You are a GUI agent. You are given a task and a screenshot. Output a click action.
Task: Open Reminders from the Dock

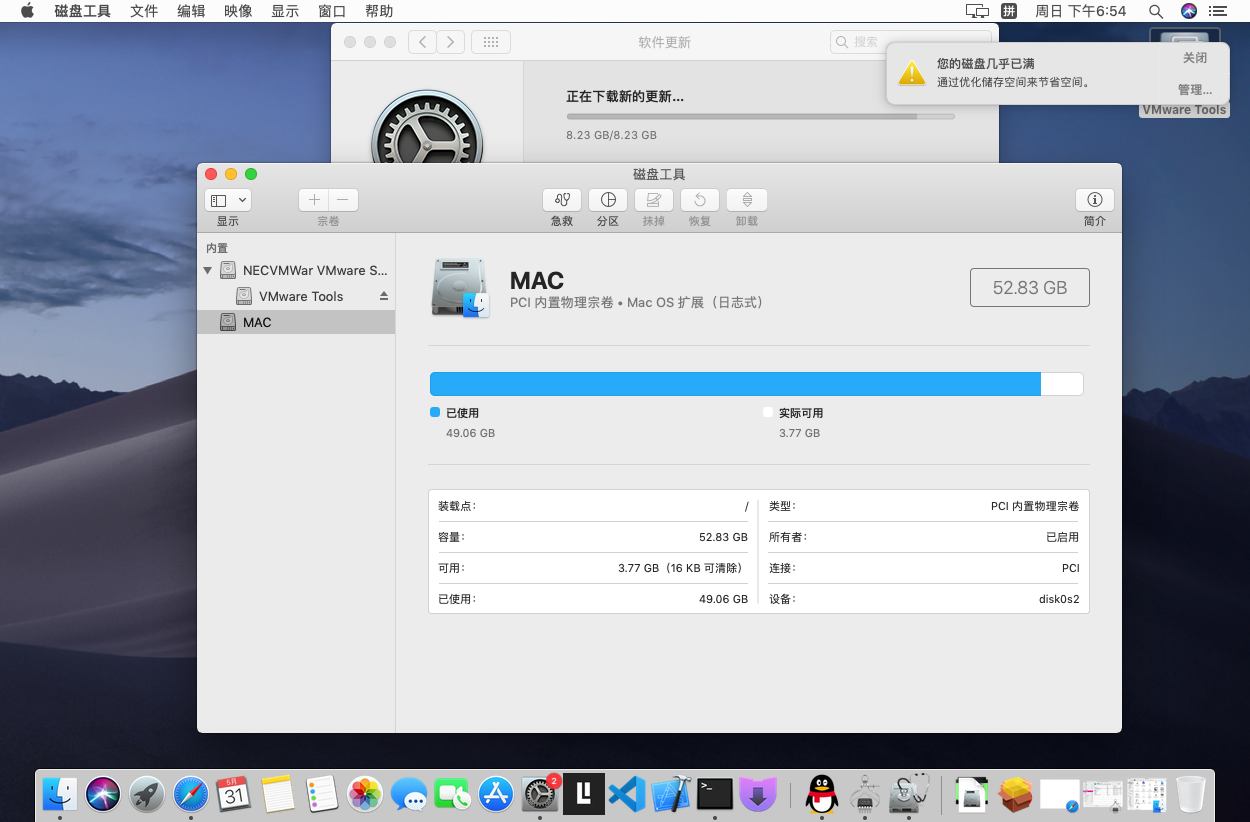coord(322,794)
